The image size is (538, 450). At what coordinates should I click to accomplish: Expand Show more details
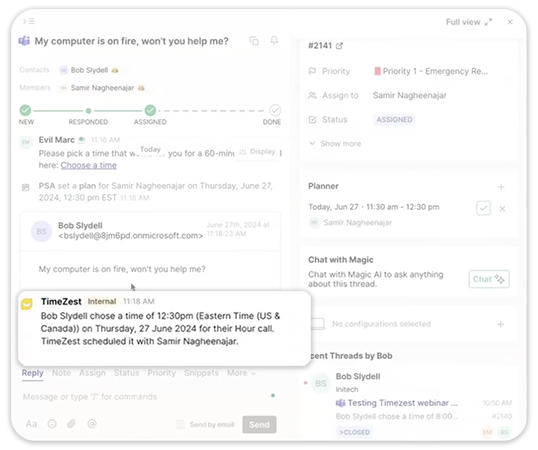[x=335, y=143]
